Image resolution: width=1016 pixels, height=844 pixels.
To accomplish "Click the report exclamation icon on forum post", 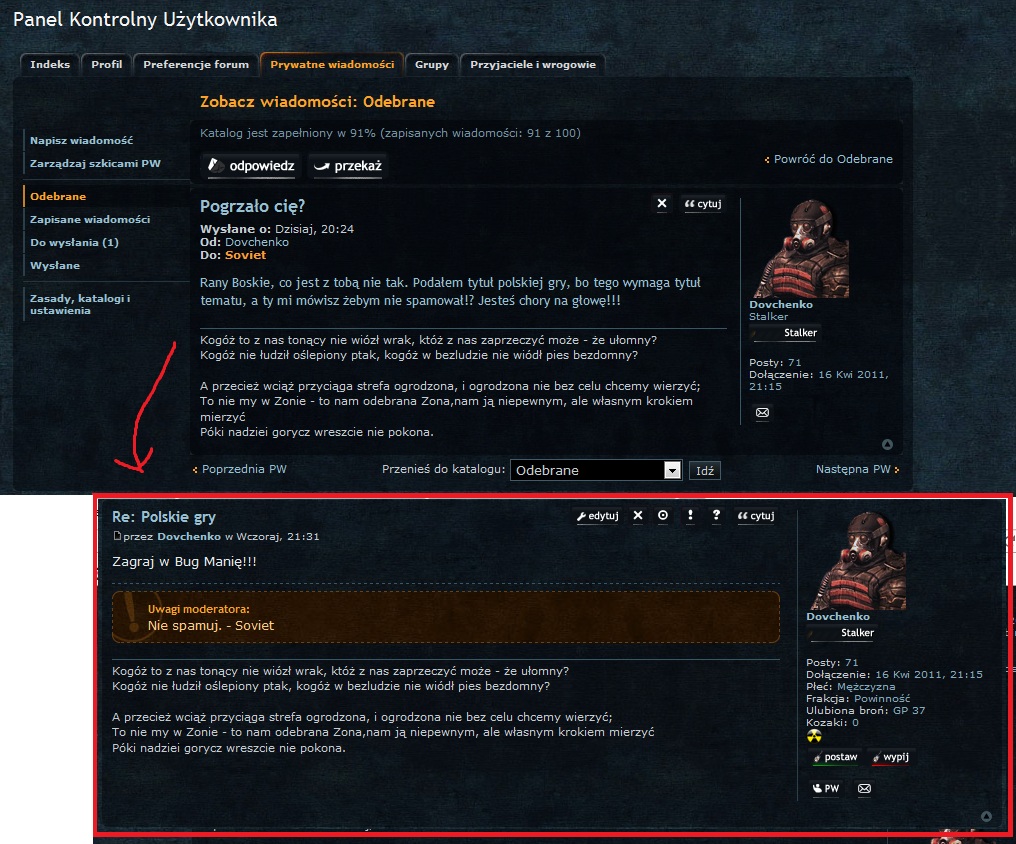I will [690, 515].
